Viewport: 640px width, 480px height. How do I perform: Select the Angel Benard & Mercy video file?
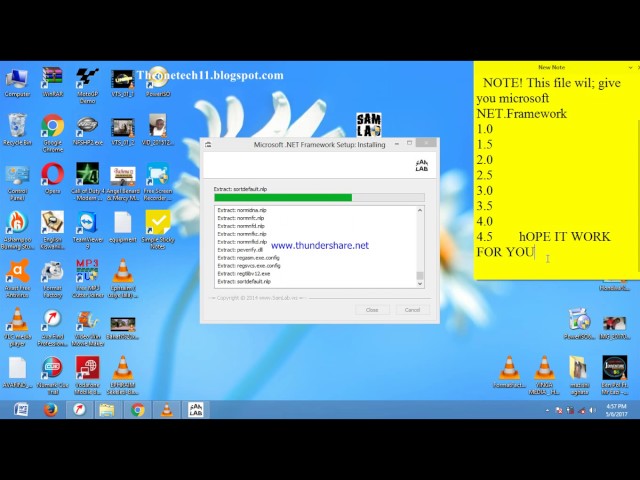tap(122, 182)
